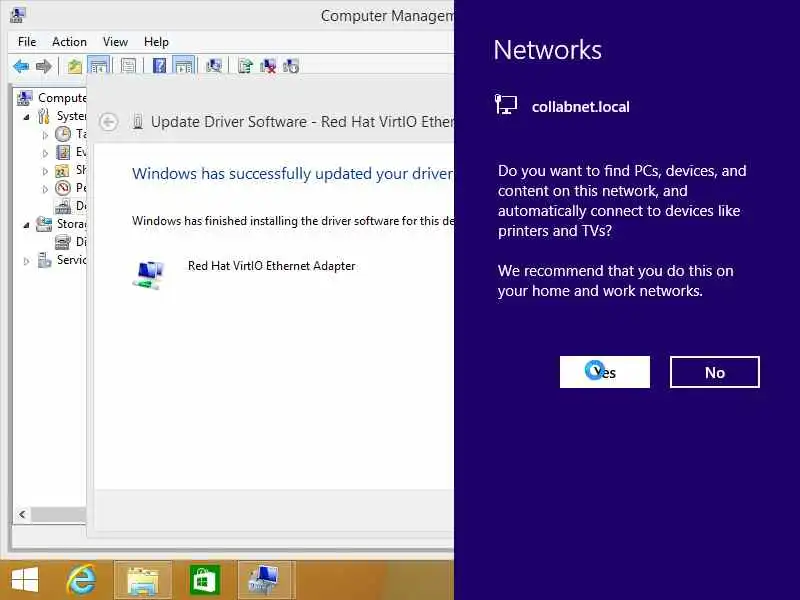
Task: Click the blue Back arrow in Computer Management toolbar
Action: coord(21,66)
